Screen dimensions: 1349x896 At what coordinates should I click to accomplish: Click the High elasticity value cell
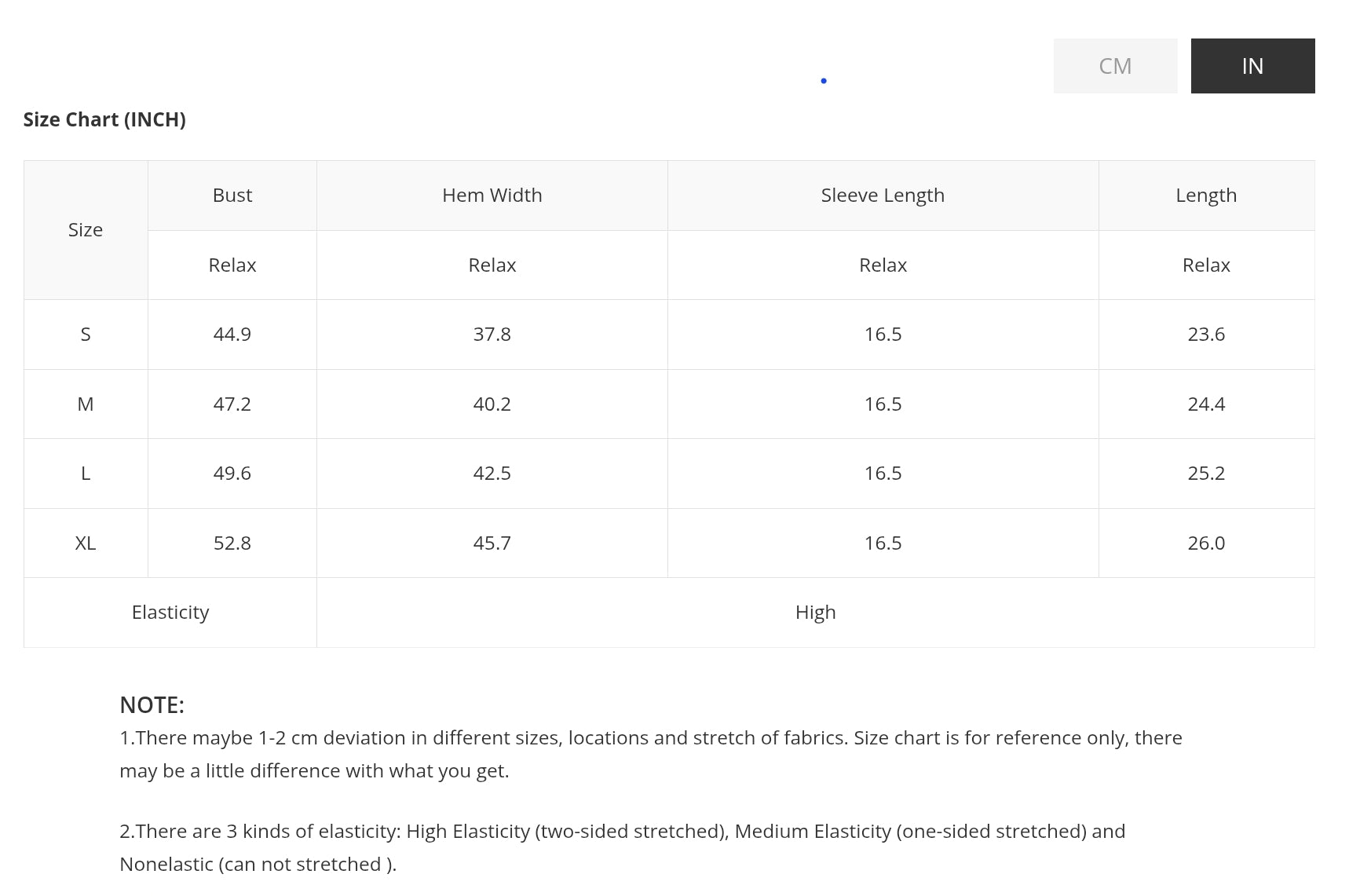point(815,613)
